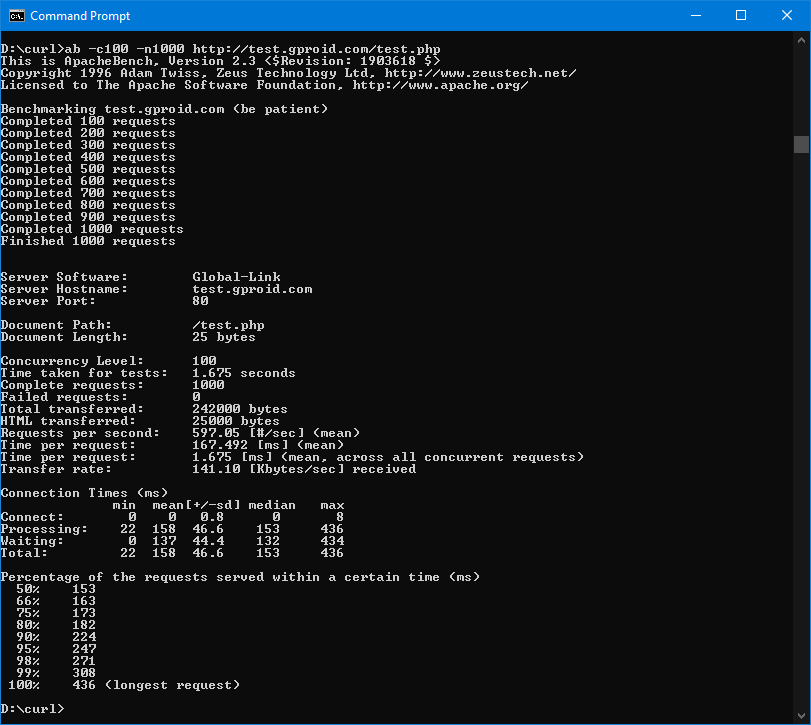Open the Command Prompt system menu icon

point(16,15)
